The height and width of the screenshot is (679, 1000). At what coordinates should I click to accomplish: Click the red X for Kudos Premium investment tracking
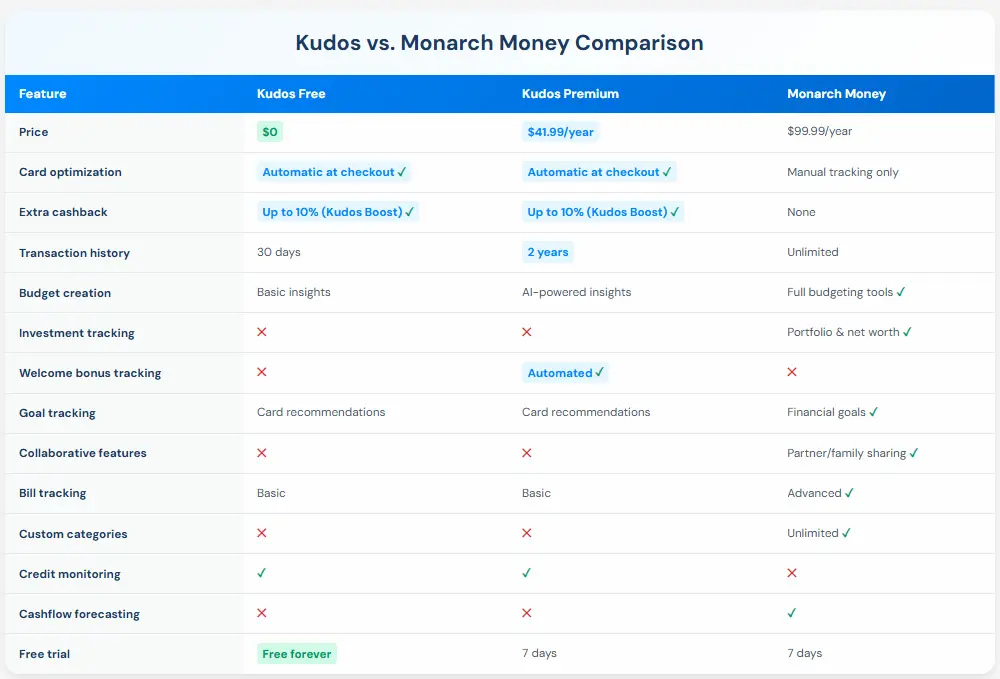[x=527, y=332]
